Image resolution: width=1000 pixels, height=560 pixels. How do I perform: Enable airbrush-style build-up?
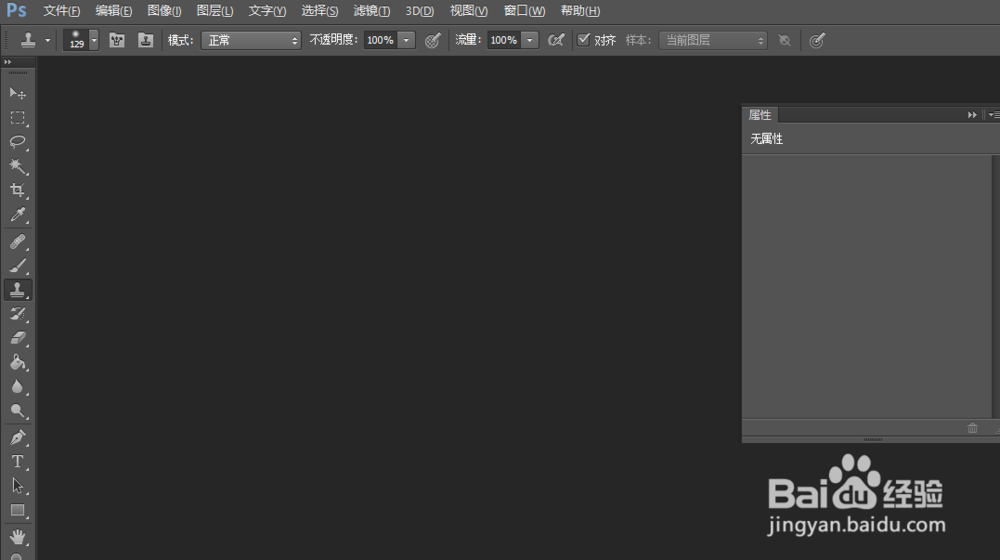[x=556, y=40]
